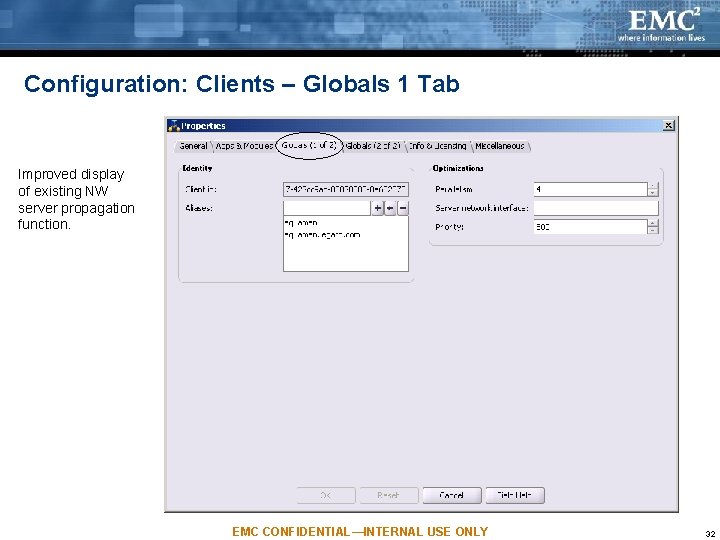This screenshot has height=540, width=720.
Task: Open the Apps & Modules tab
Action: click(x=244, y=146)
